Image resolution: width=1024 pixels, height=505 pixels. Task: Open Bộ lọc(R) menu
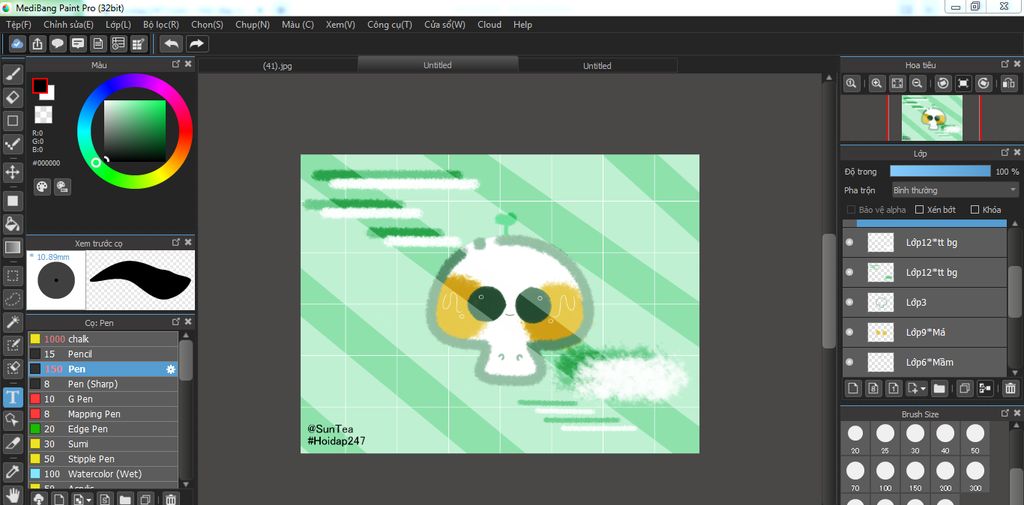[161, 24]
